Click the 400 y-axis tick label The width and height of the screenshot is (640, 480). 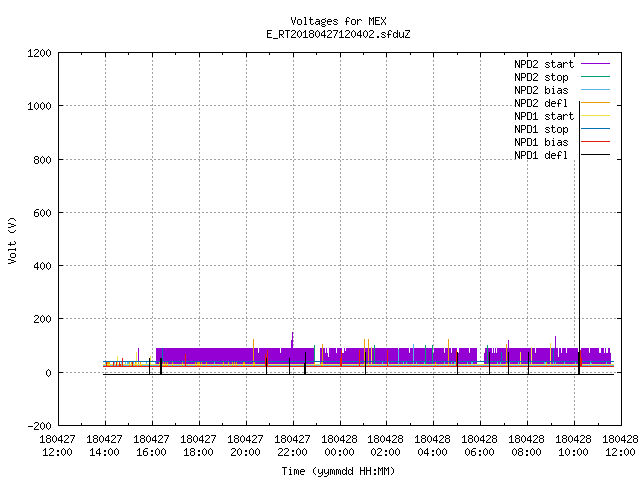pos(42,266)
